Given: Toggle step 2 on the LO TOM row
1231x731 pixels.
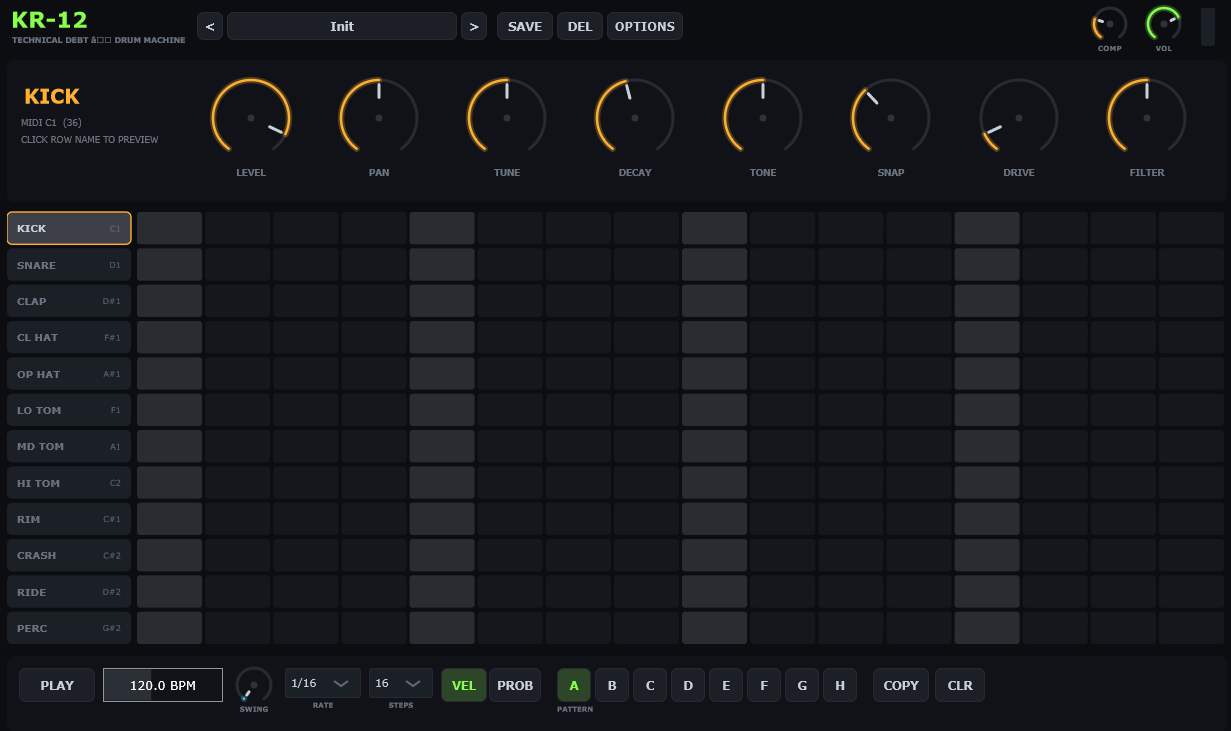Looking at the screenshot, I should pos(238,410).
